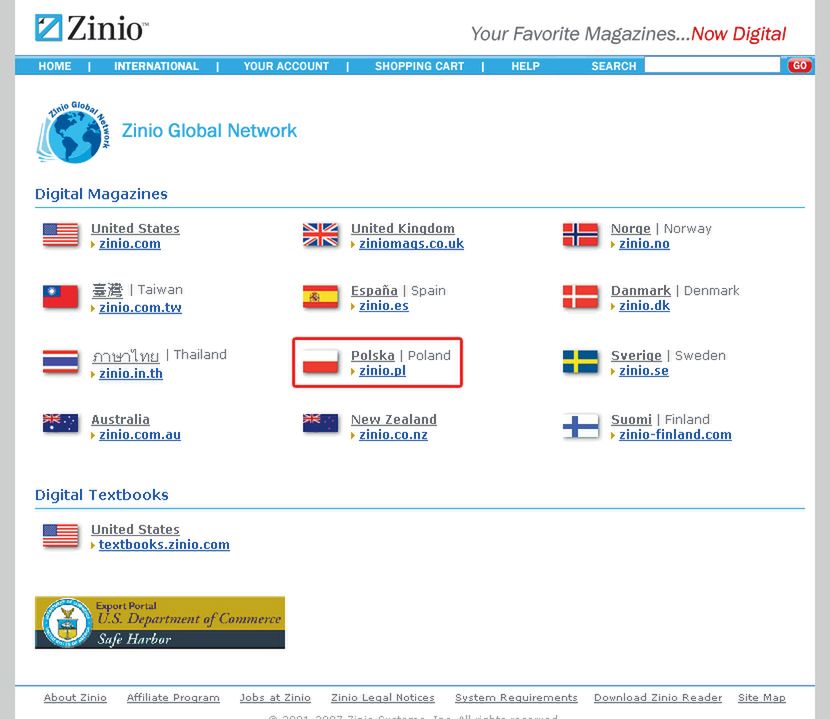This screenshot has width=830, height=719.
Task: Open Zinio Legal Notices footer link
Action: pyautogui.click(x=383, y=698)
